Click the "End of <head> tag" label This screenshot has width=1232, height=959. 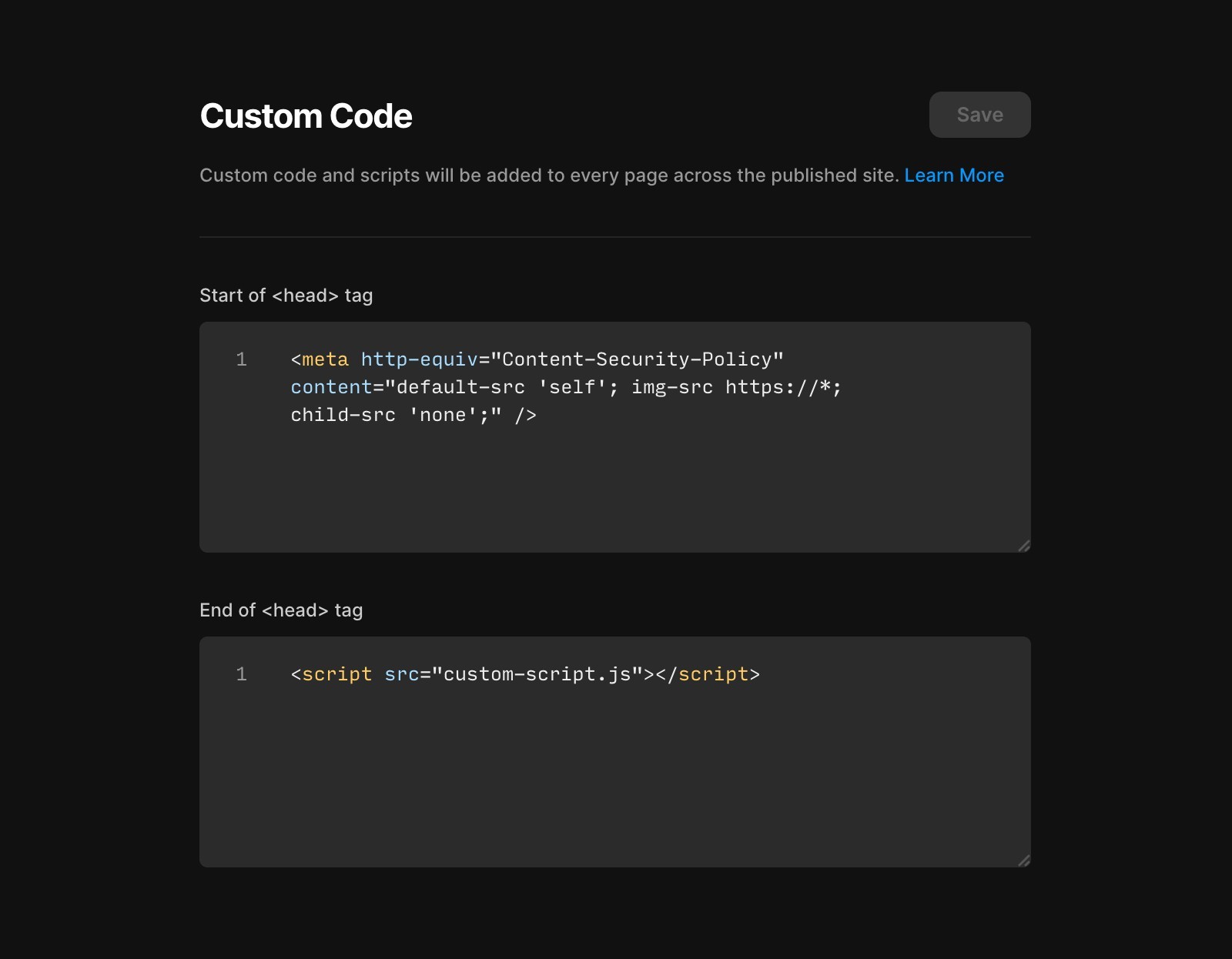point(281,610)
